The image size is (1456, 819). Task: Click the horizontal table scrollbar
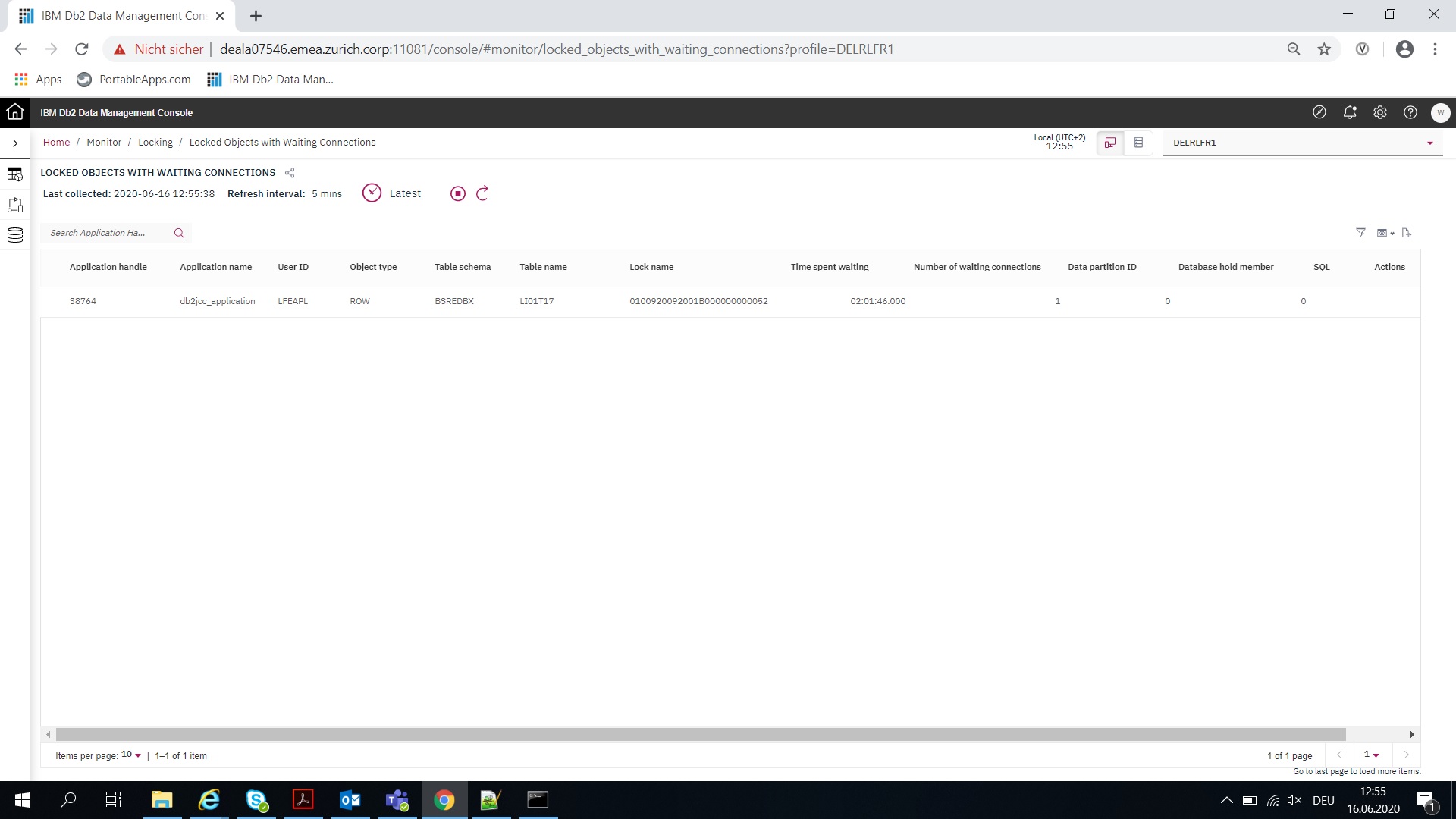coord(700,734)
